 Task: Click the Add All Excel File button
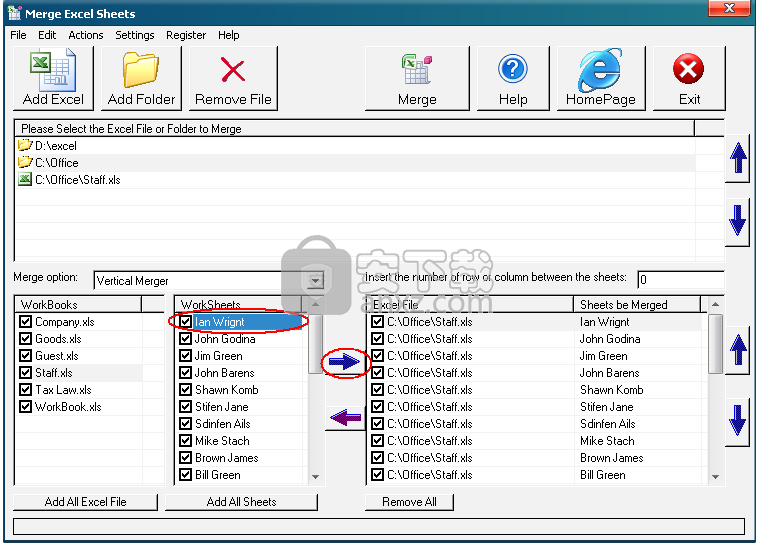(85, 502)
